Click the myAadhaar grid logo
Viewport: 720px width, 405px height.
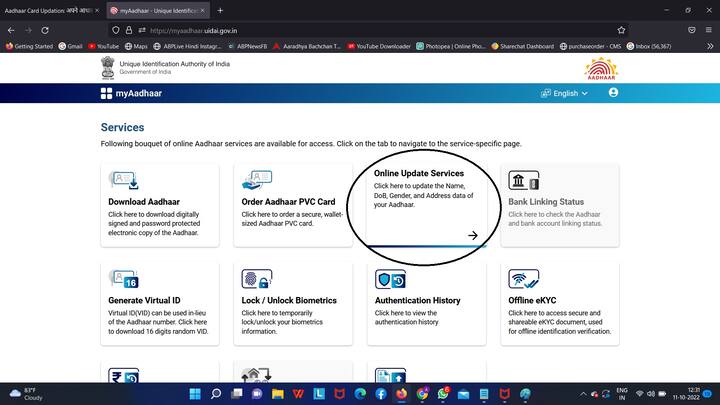coord(107,93)
